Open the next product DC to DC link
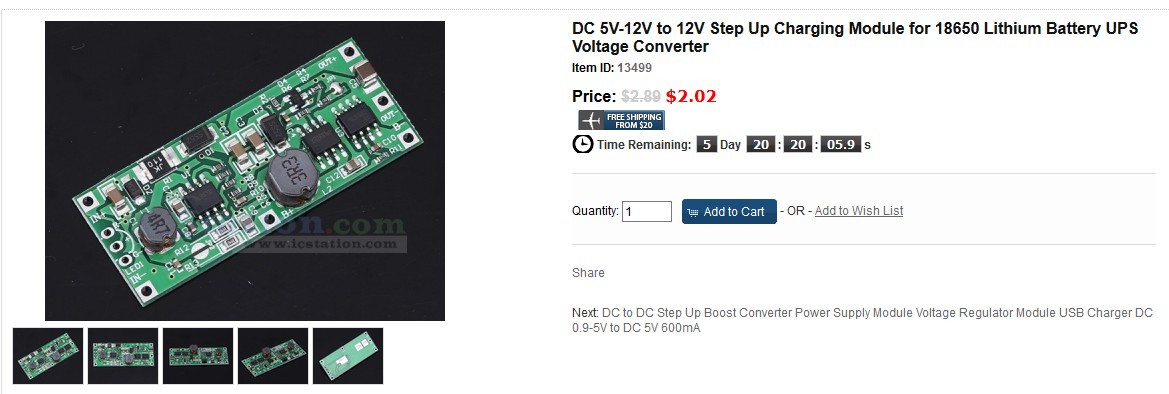The width and height of the screenshot is (1169, 394). click(x=877, y=320)
